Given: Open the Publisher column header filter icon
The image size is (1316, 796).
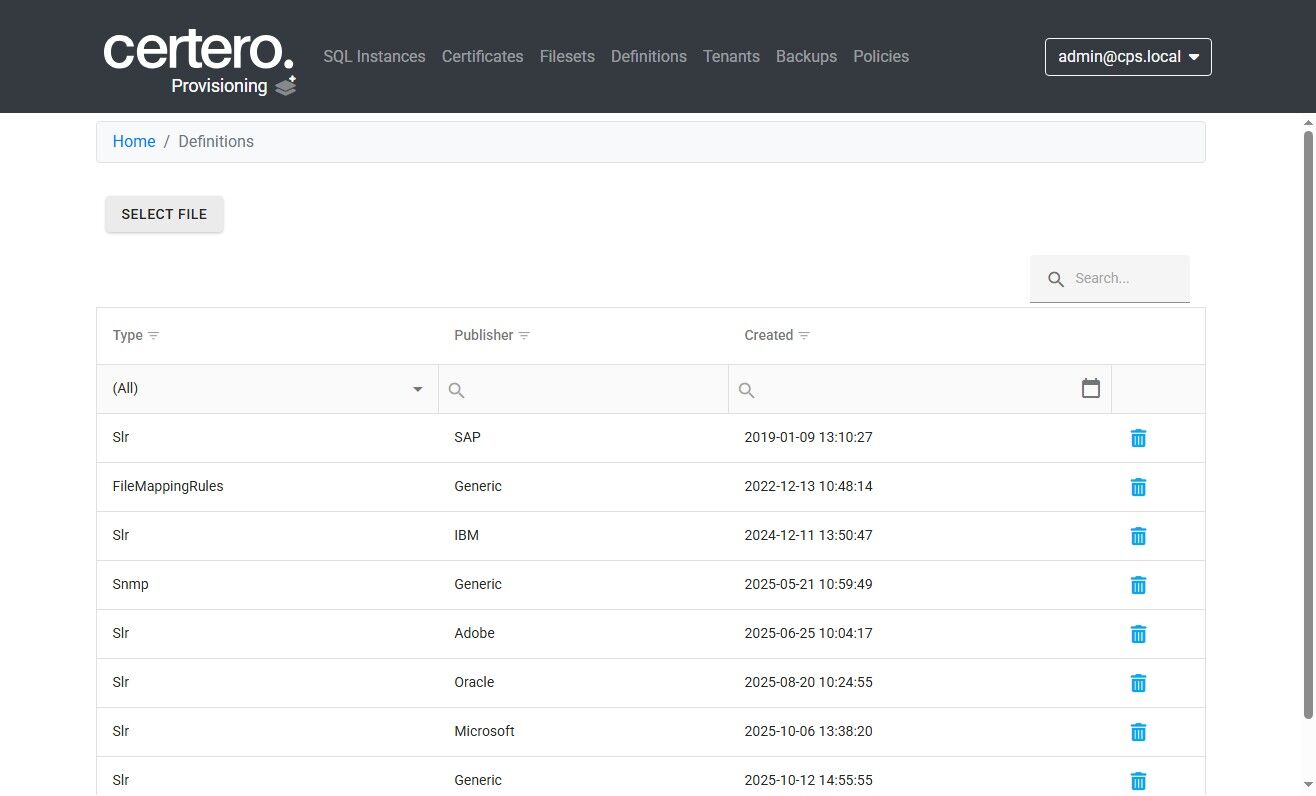Looking at the screenshot, I should [524, 336].
